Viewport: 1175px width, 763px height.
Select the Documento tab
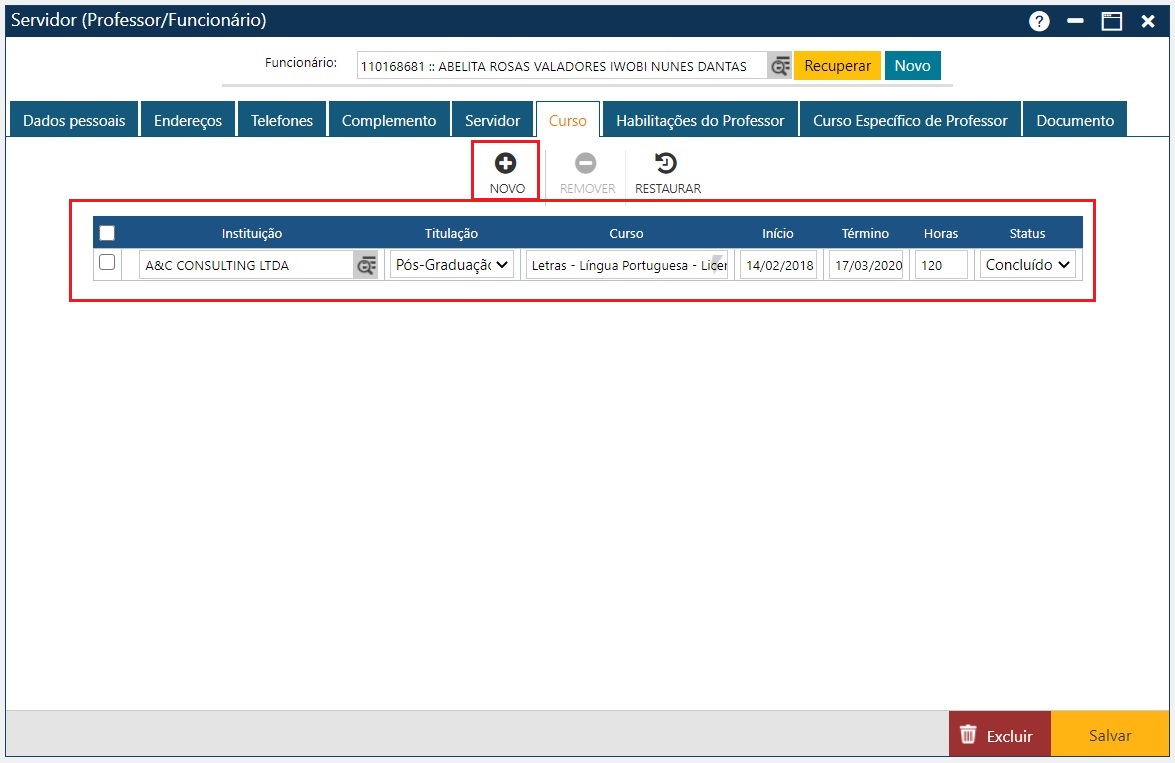pyautogui.click(x=1074, y=120)
